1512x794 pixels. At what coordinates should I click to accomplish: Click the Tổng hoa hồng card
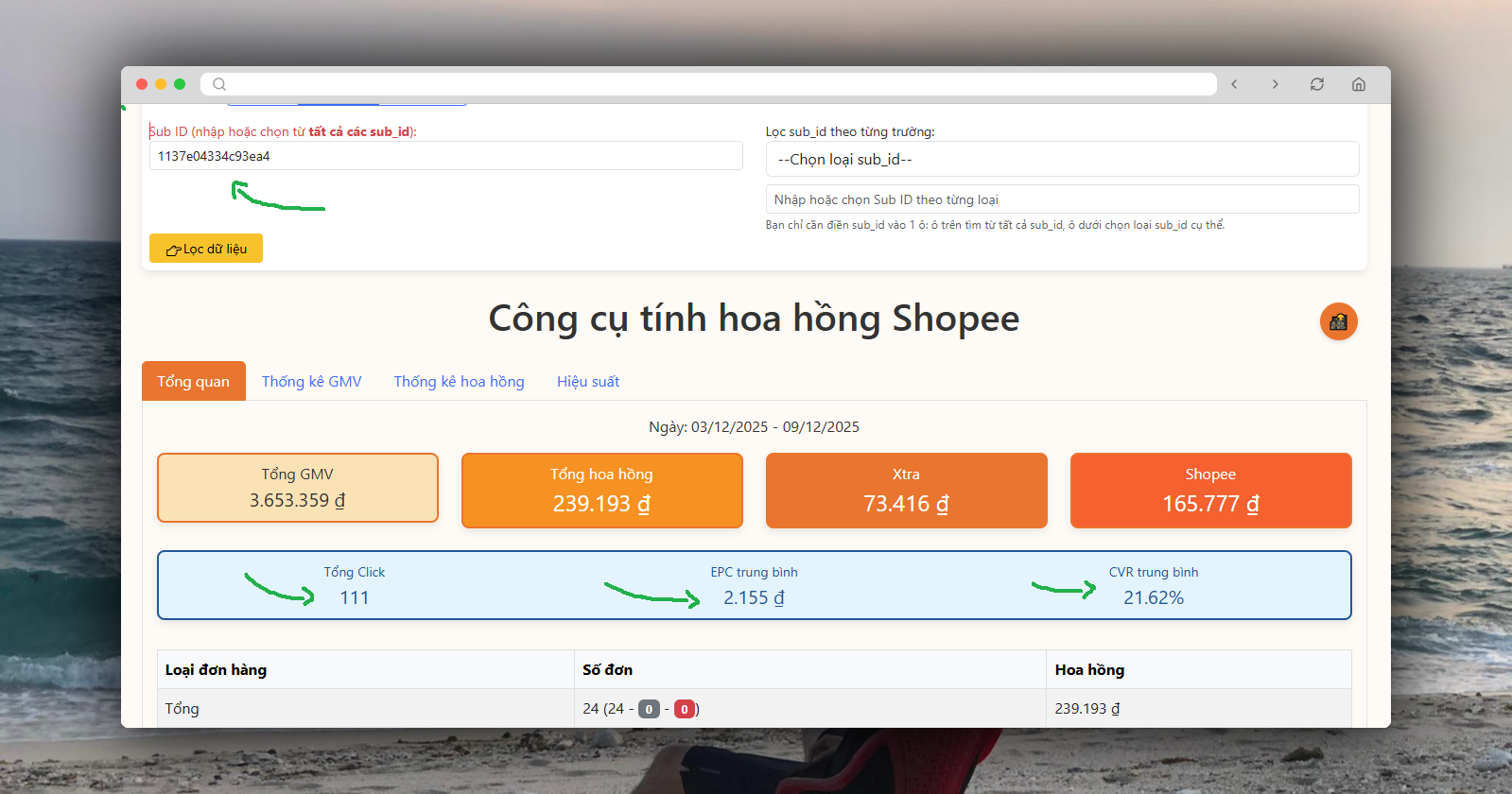click(x=601, y=490)
